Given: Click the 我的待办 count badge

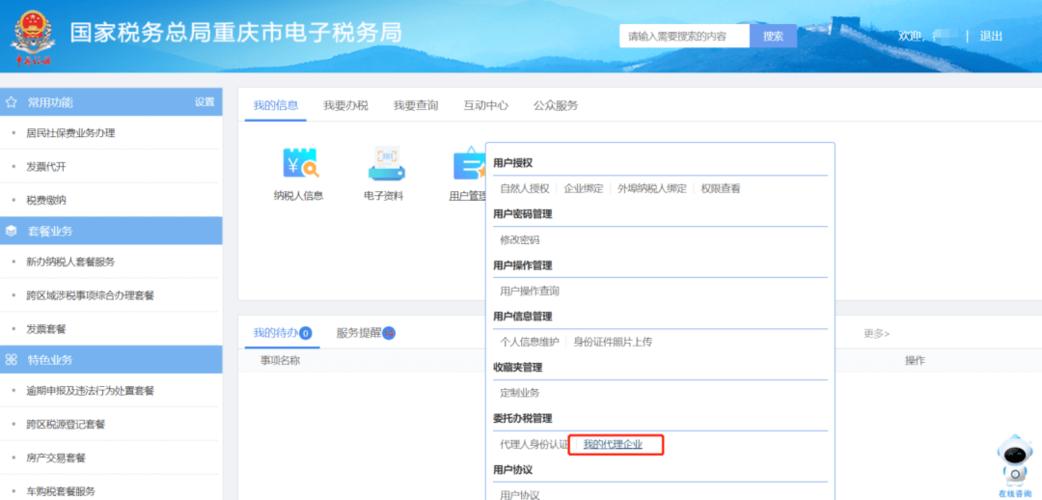Looking at the screenshot, I should [x=306, y=334].
